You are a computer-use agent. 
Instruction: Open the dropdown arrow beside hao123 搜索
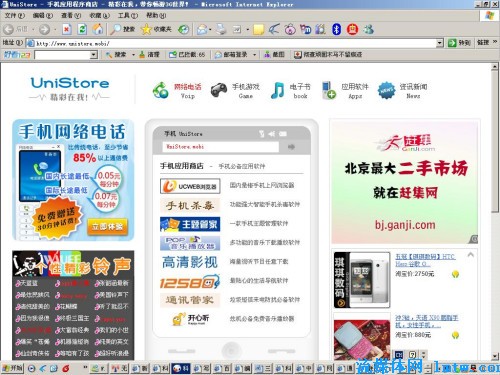click(x=133, y=55)
